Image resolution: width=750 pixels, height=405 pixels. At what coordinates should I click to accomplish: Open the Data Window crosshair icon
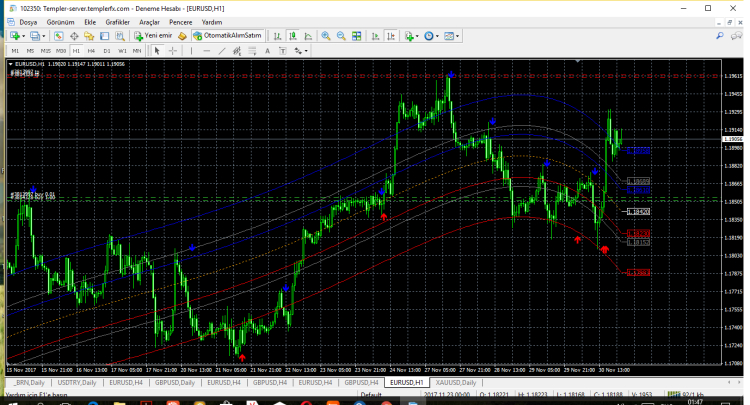click(x=74, y=36)
